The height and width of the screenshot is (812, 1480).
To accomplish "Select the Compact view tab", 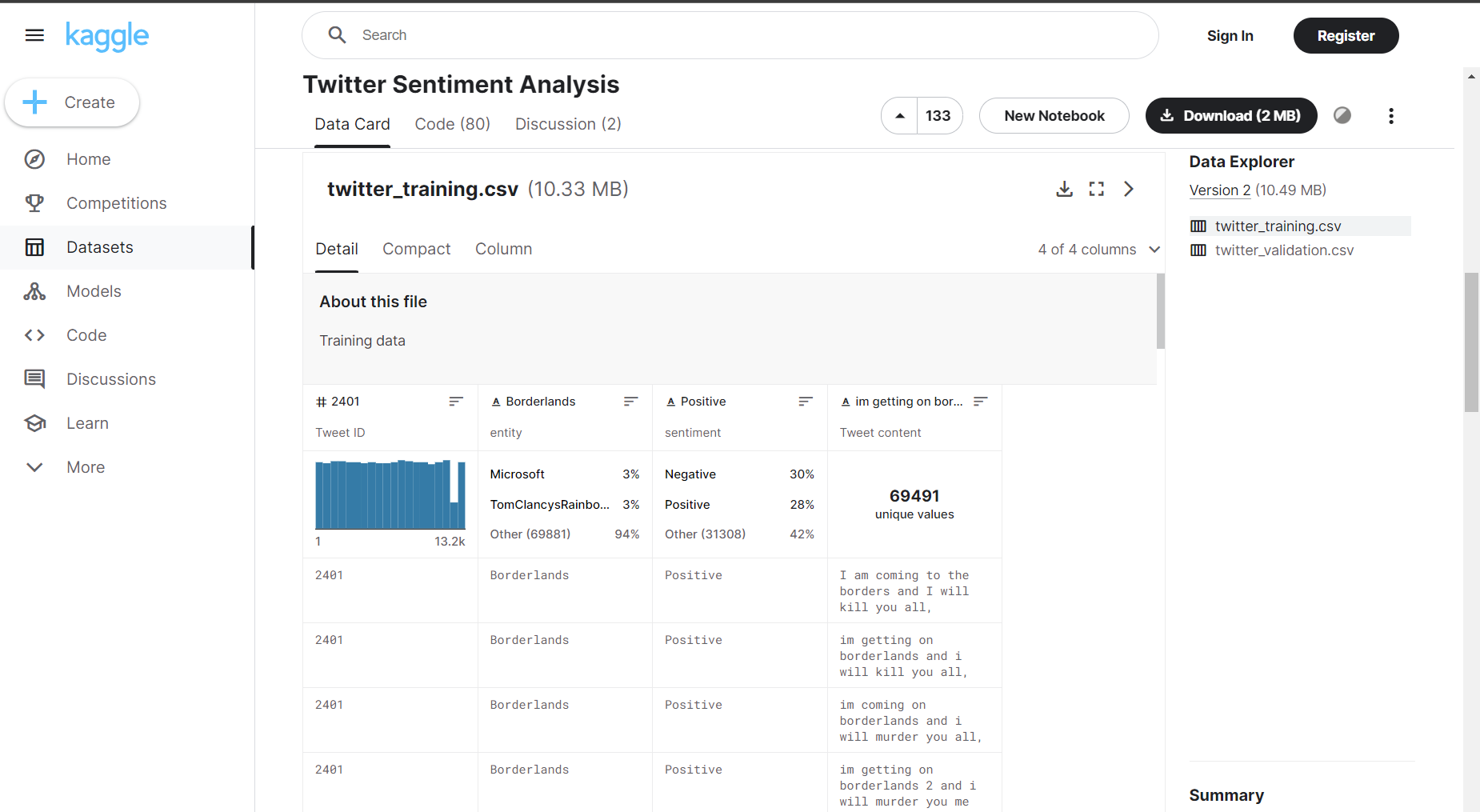I will click(x=416, y=249).
